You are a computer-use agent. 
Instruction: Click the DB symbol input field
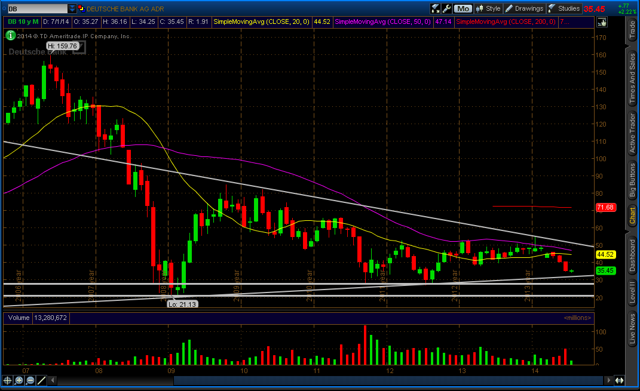[37, 9]
